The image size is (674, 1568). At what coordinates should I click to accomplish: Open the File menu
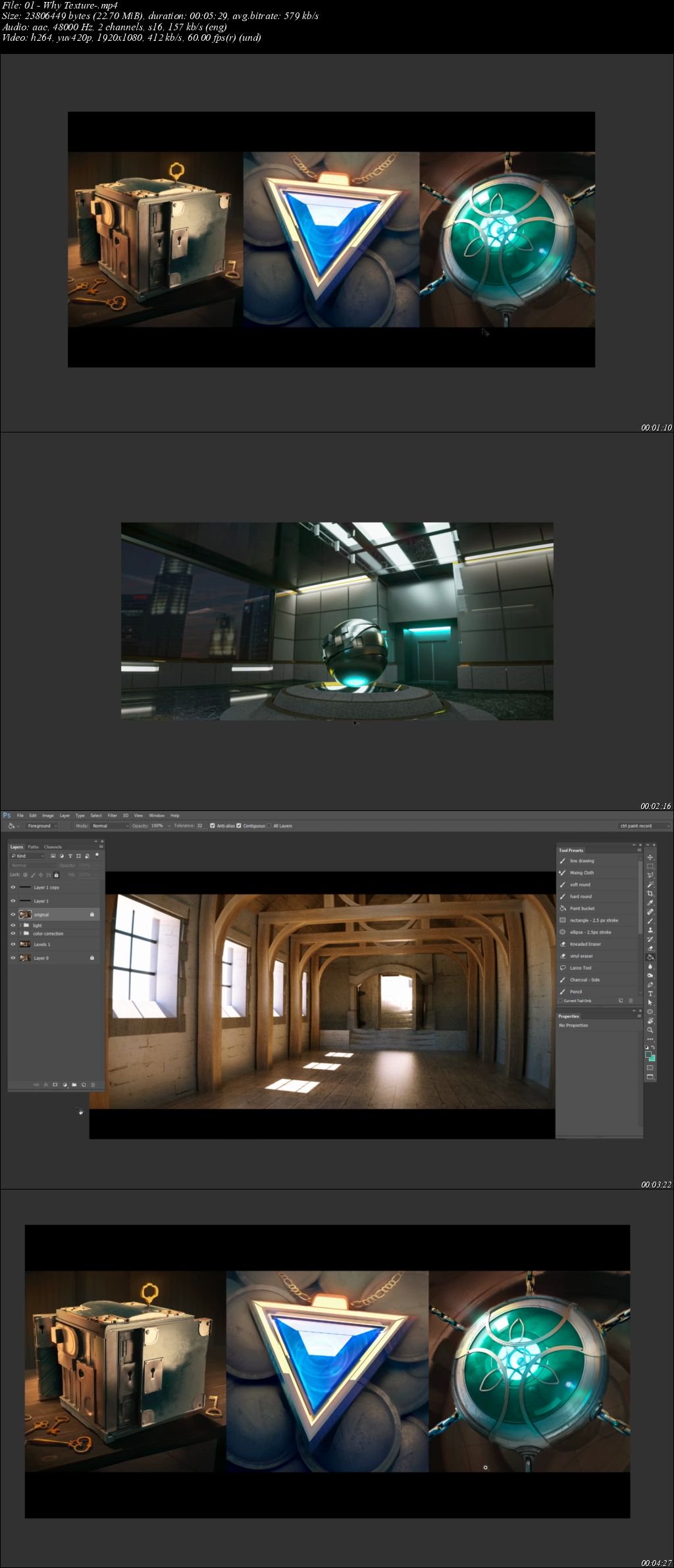point(20,816)
